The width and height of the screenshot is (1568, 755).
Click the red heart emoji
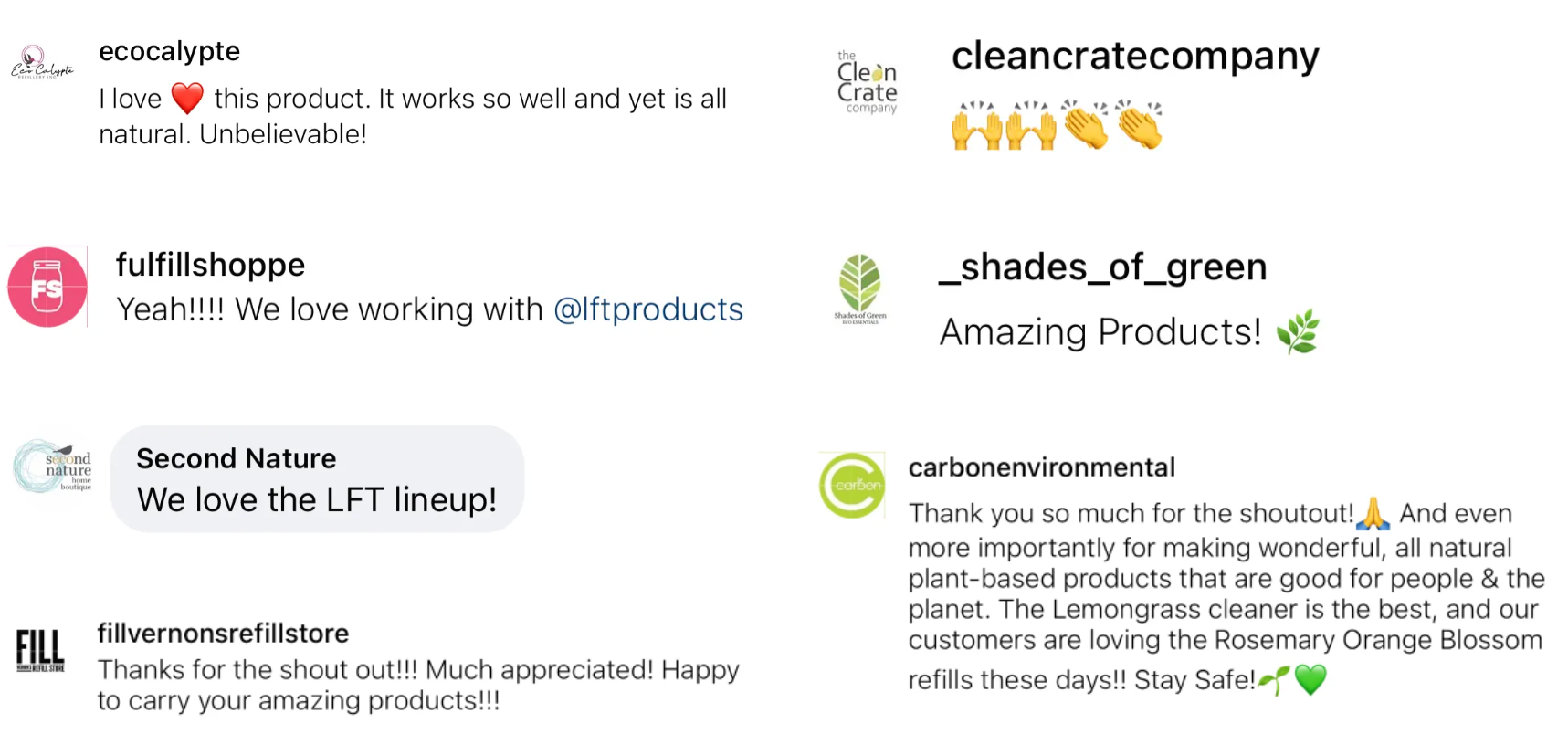click(187, 99)
